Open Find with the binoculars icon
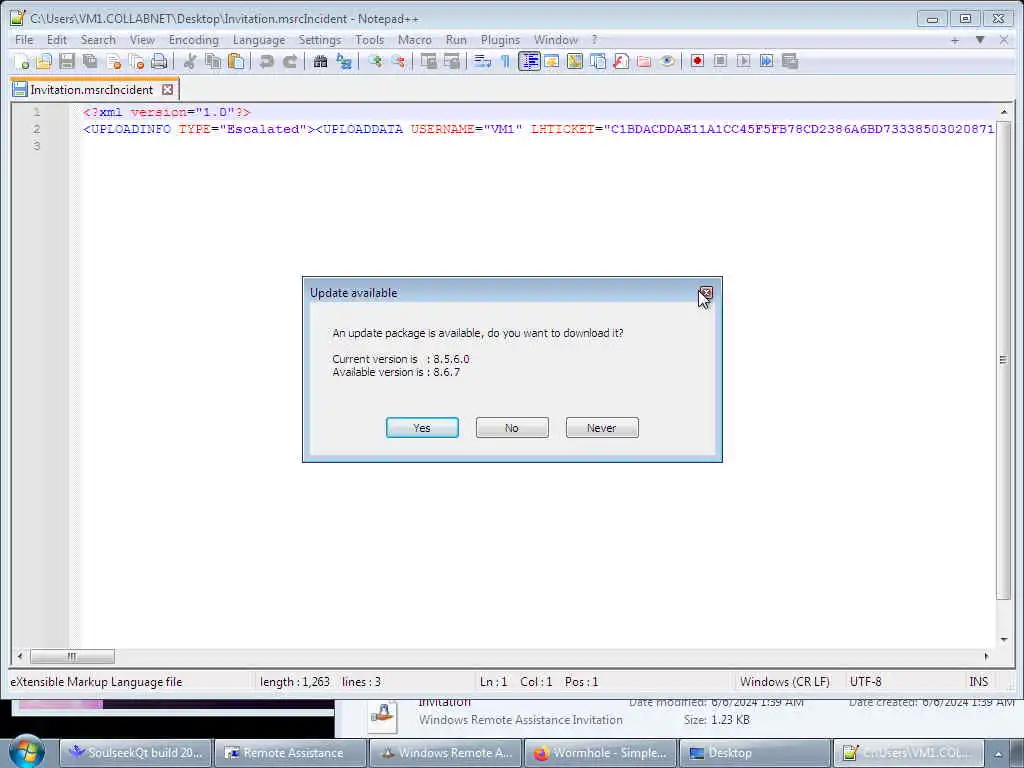The height and width of the screenshot is (768, 1024). pyautogui.click(x=320, y=61)
